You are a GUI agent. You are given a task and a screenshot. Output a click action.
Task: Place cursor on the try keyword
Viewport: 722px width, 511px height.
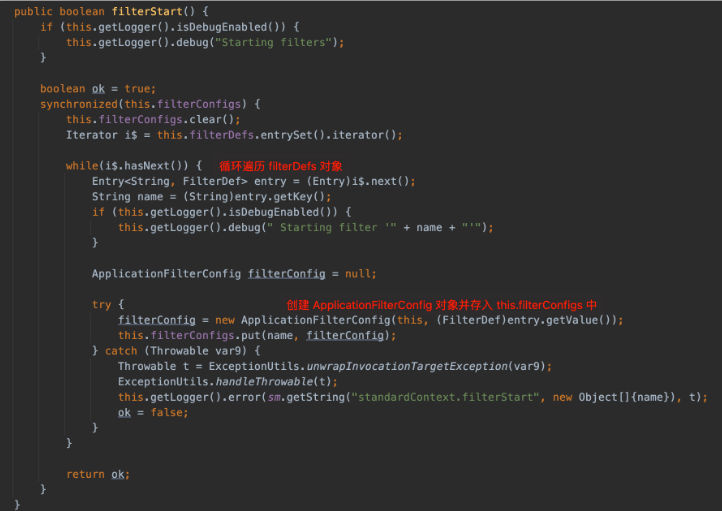pyautogui.click(x=102, y=304)
